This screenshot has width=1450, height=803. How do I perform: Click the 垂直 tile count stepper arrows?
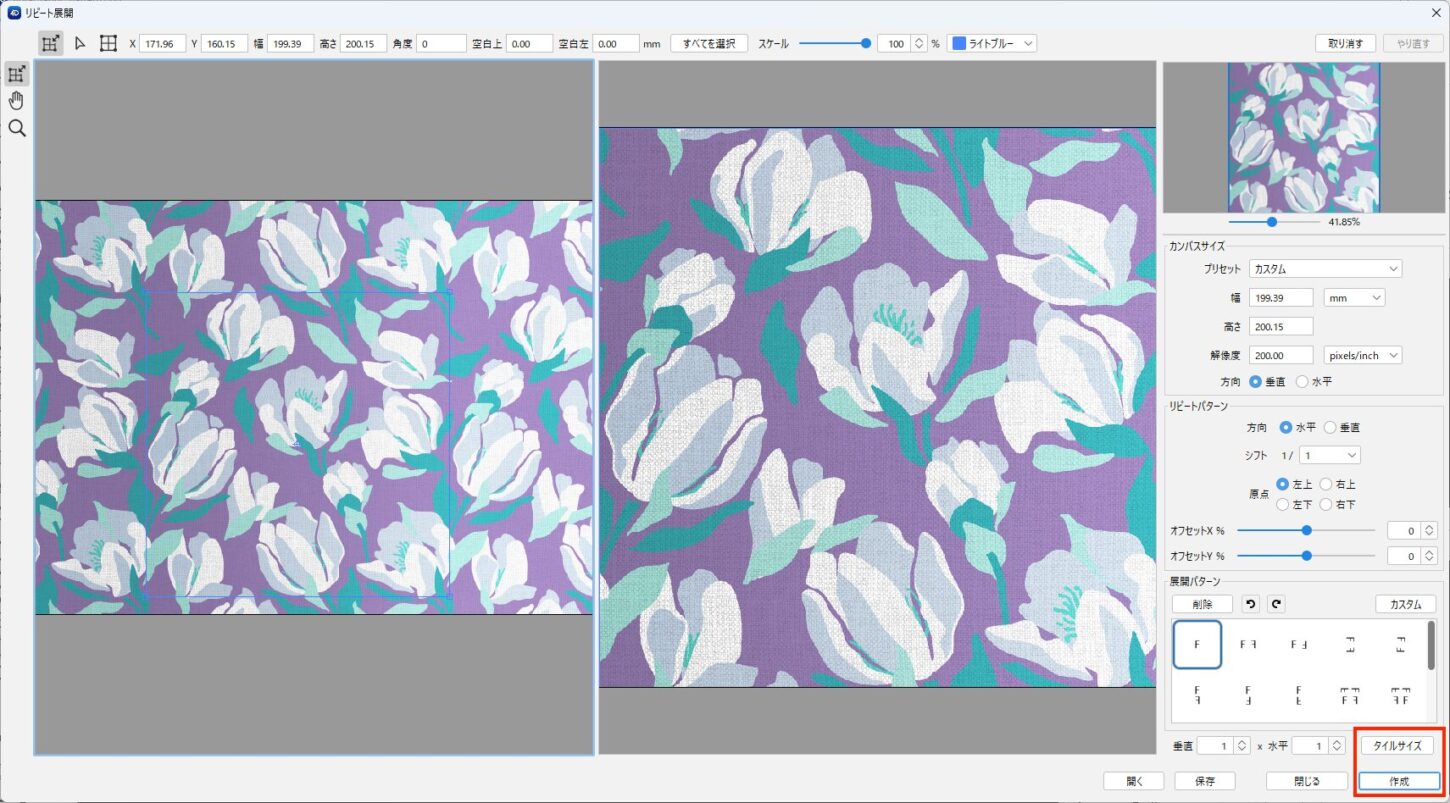[1242, 746]
